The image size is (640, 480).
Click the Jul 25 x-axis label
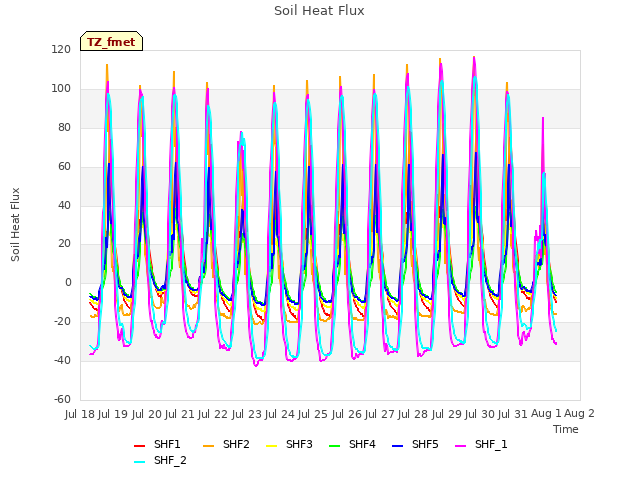313,414
